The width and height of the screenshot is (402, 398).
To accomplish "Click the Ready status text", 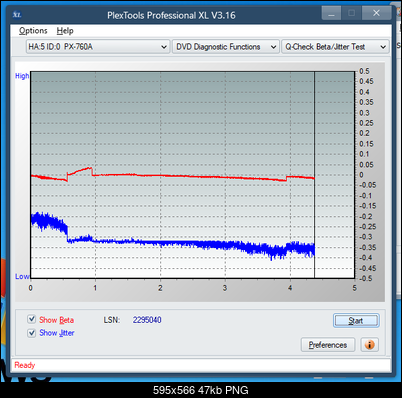I will (25, 365).
